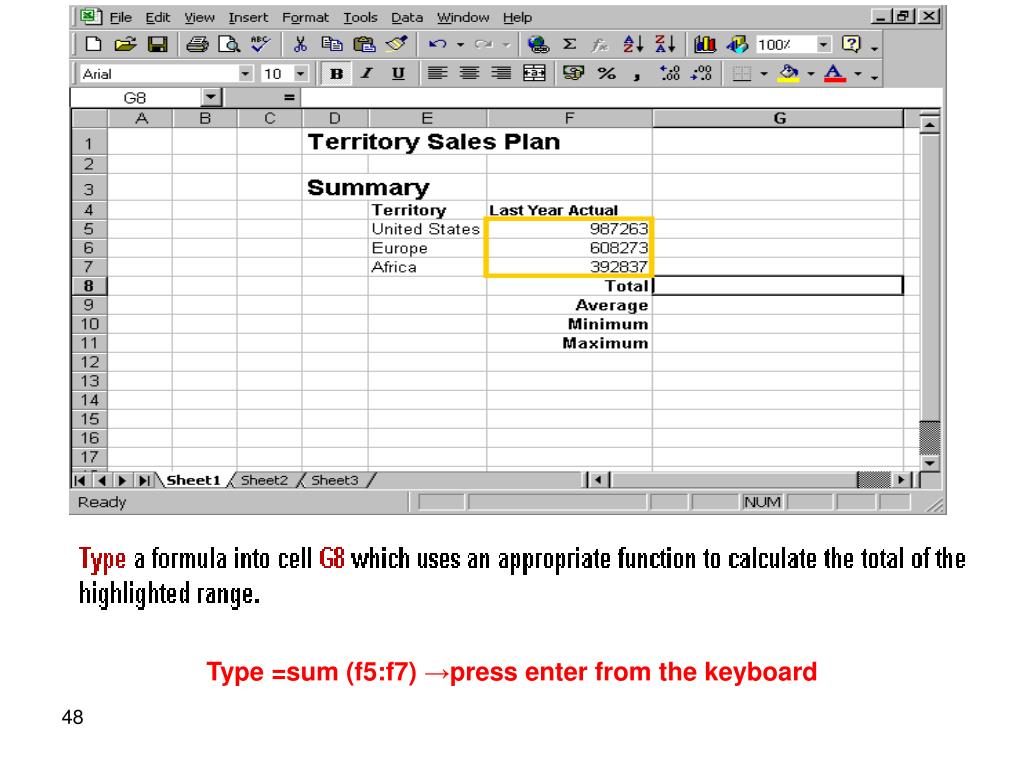Switch to the Sheet3 tab
1024x768 pixels.
[x=334, y=480]
